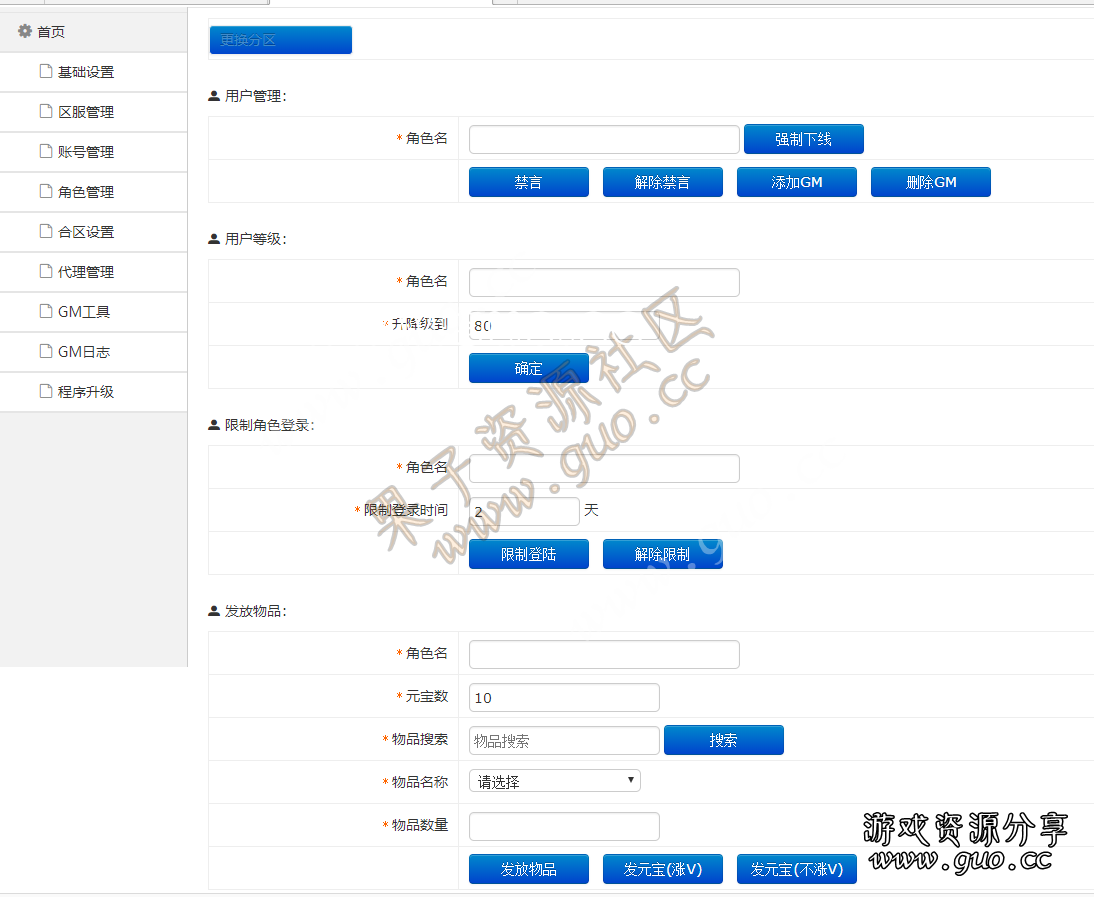1094x897 pixels.
Task: Click the 添加GM button
Action: 796,182
